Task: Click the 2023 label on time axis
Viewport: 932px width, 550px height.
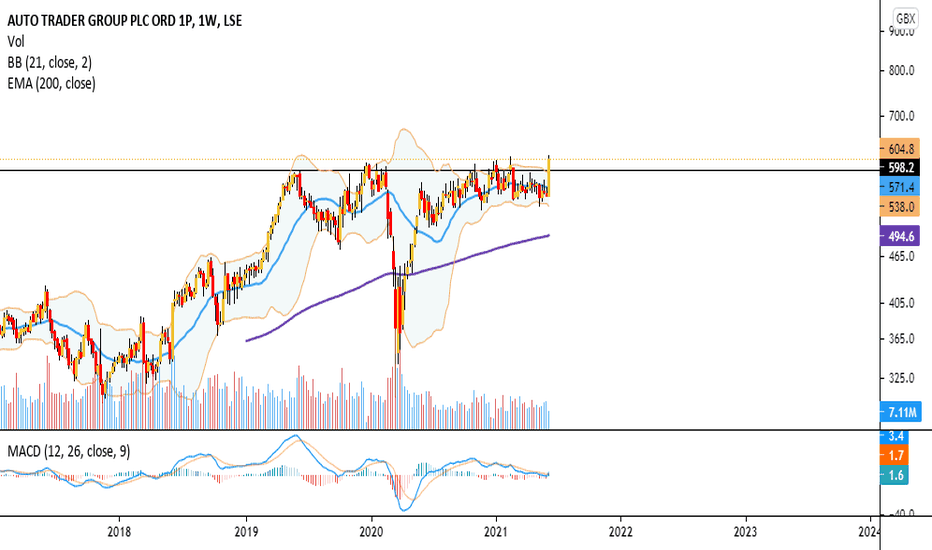Action: tap(745, 532)
